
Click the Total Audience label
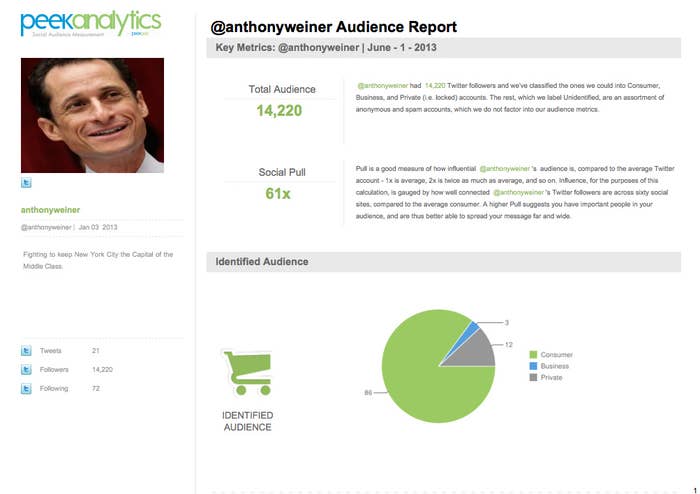point(282,89)
